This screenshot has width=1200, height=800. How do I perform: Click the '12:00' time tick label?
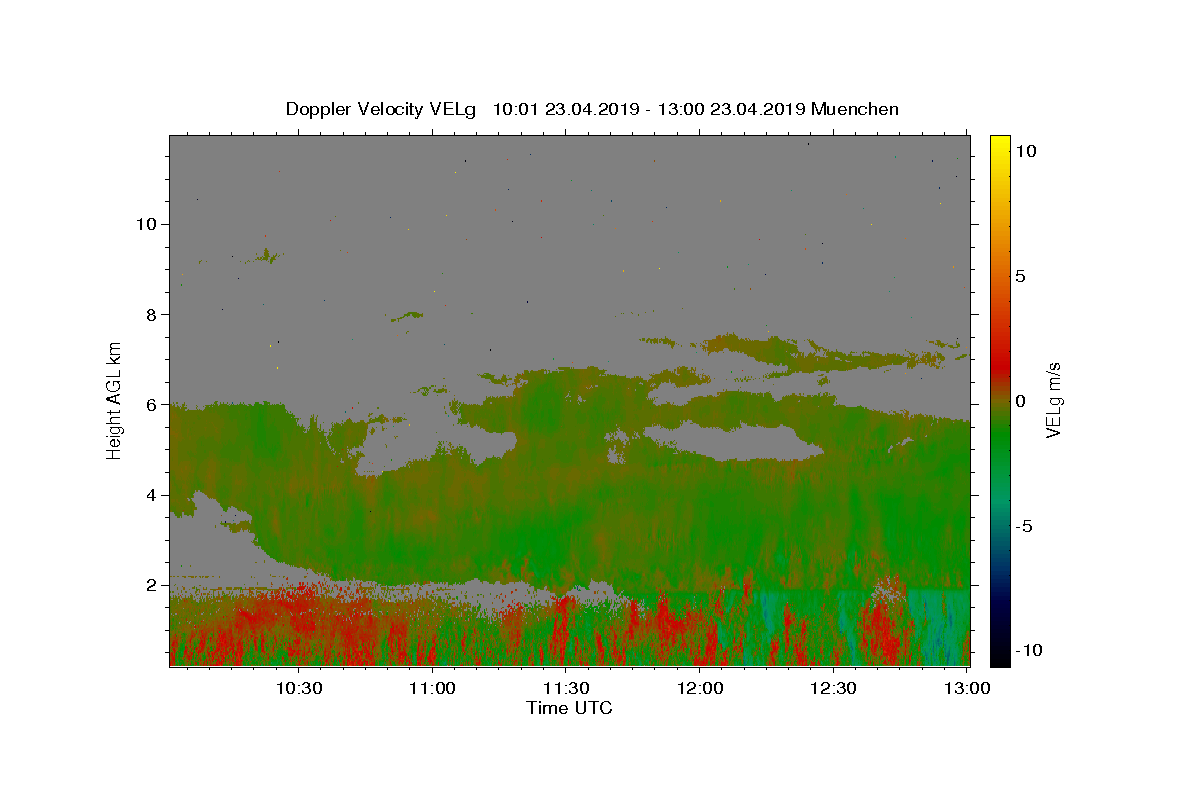pyautogui.click(x=700, y=689)
